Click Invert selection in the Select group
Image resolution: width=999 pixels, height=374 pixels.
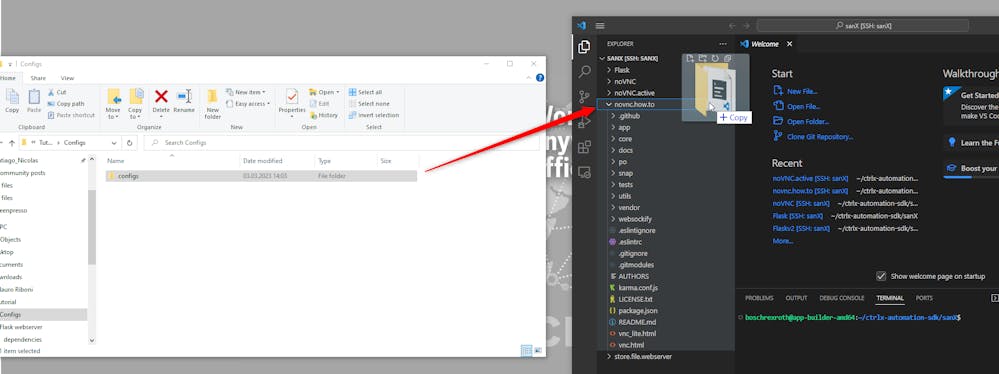coord(373,115)
